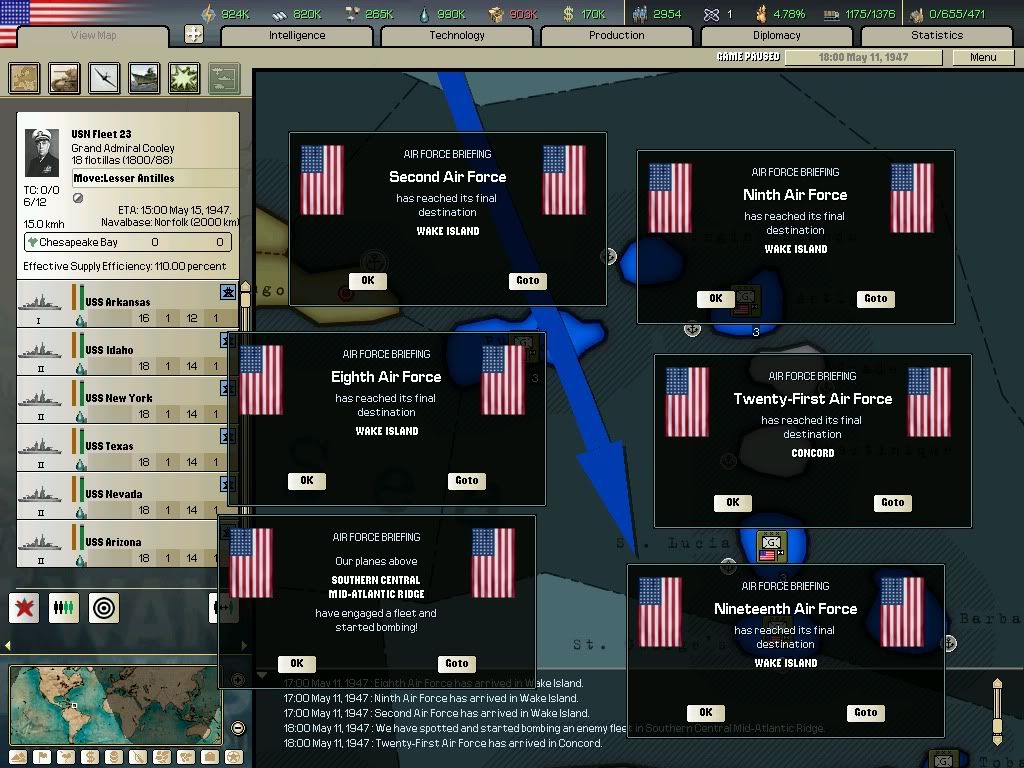
Task: Click the manpower soldiers icon
Action: point(640,14)
